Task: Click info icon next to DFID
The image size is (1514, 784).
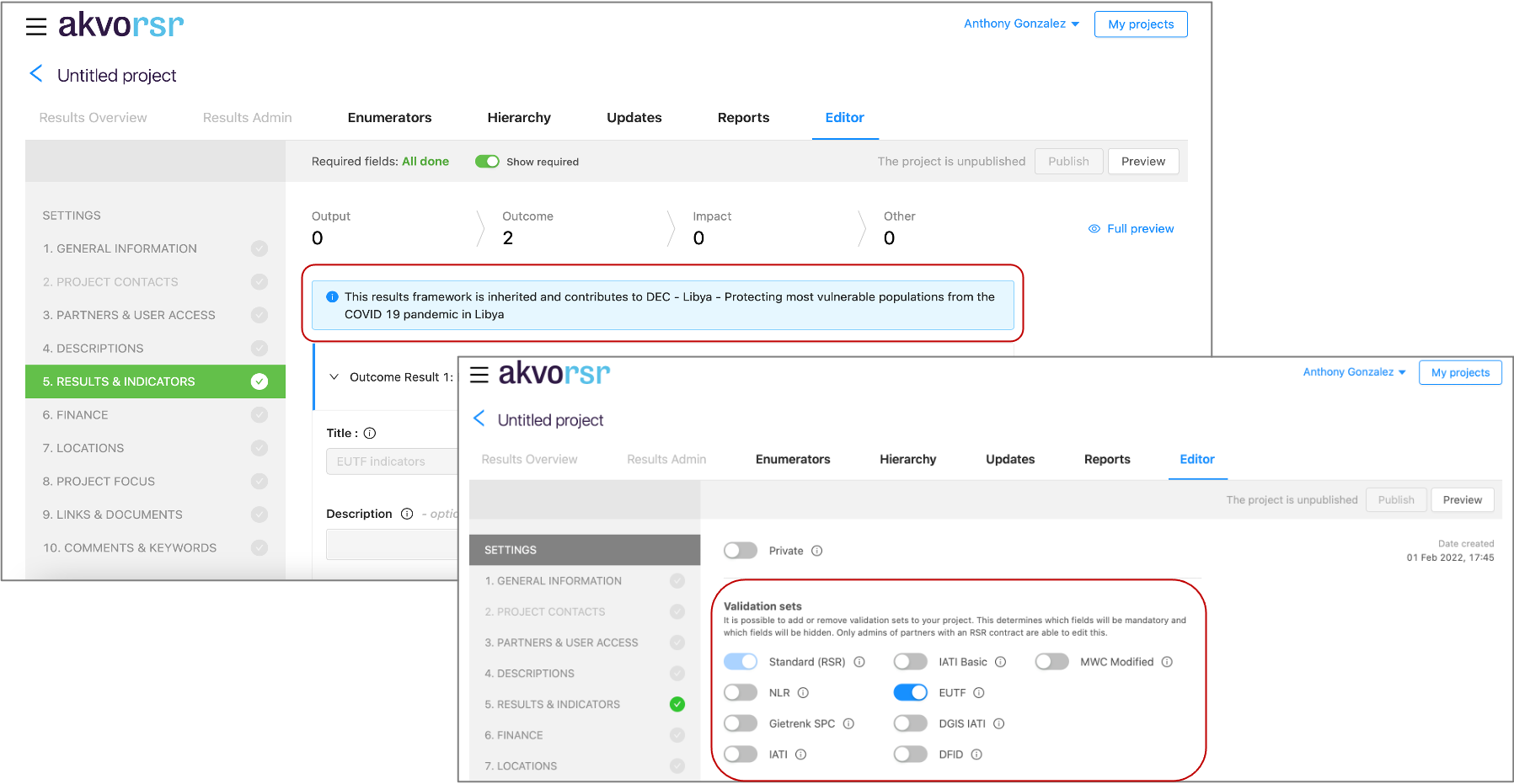Action: click(976, 755)
